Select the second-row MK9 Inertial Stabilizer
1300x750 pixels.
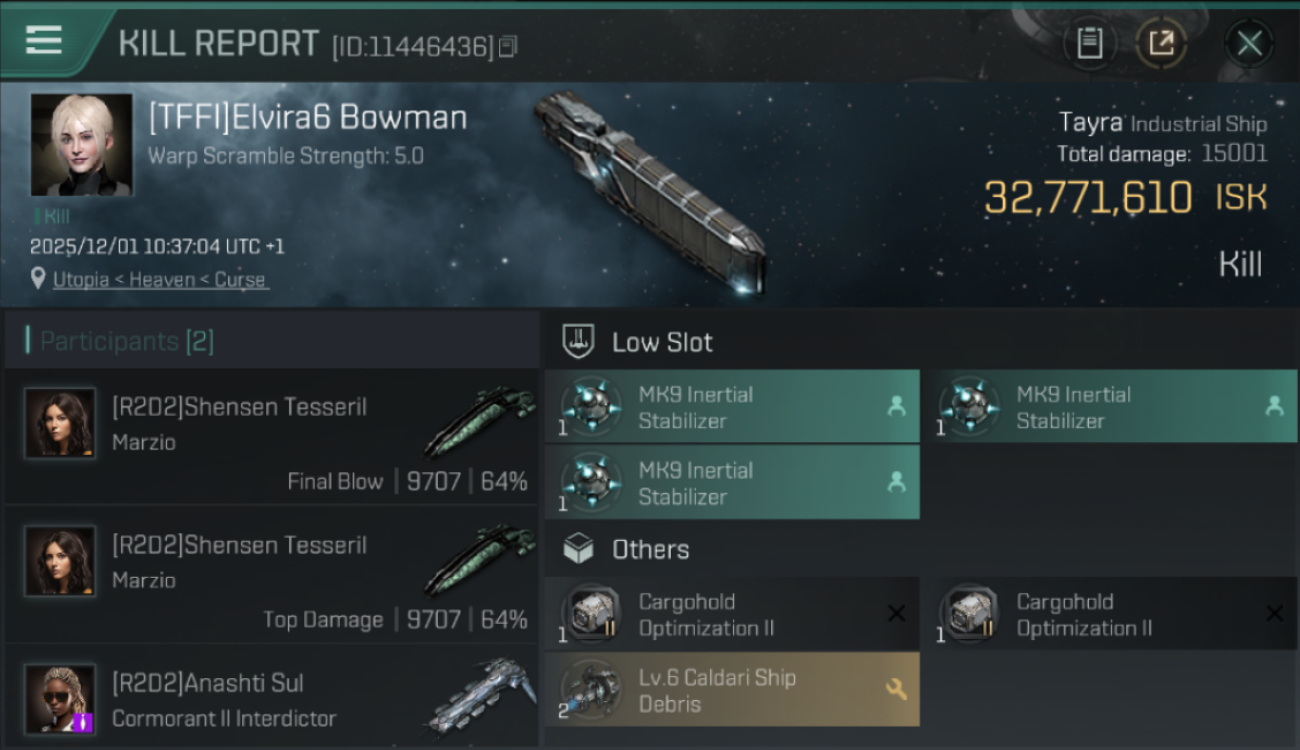(732, 483)
